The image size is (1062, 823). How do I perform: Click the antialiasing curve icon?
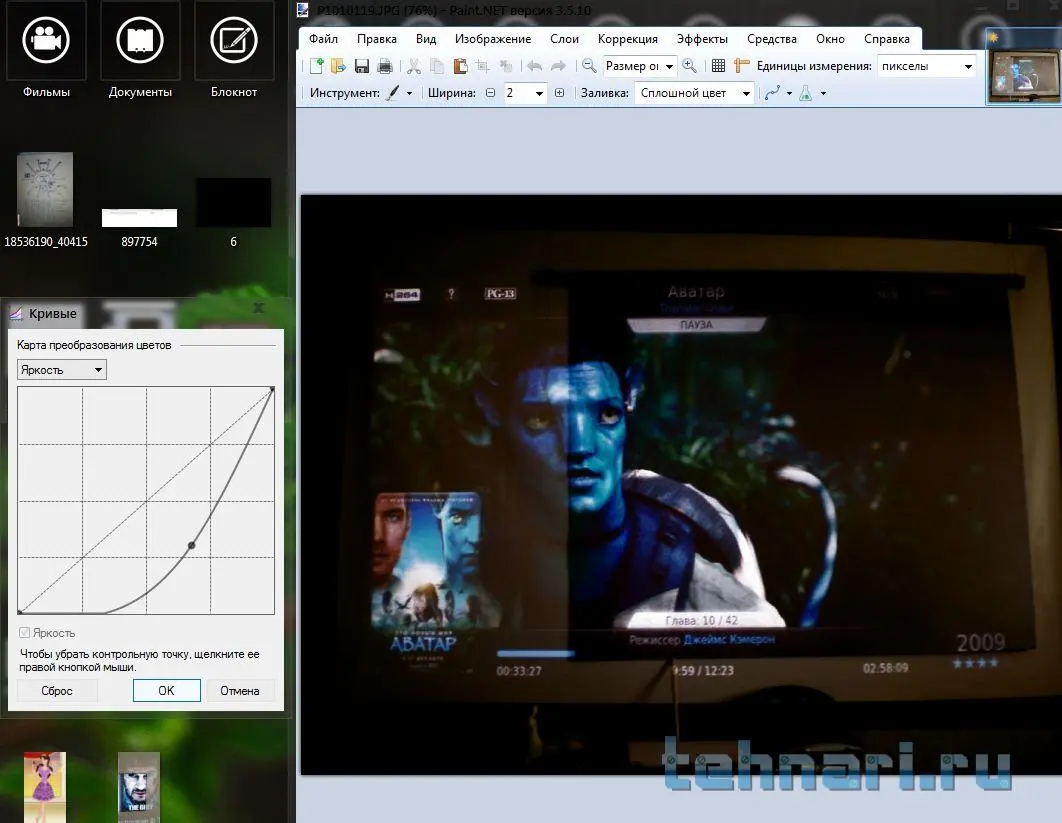[x=772, y=93]
